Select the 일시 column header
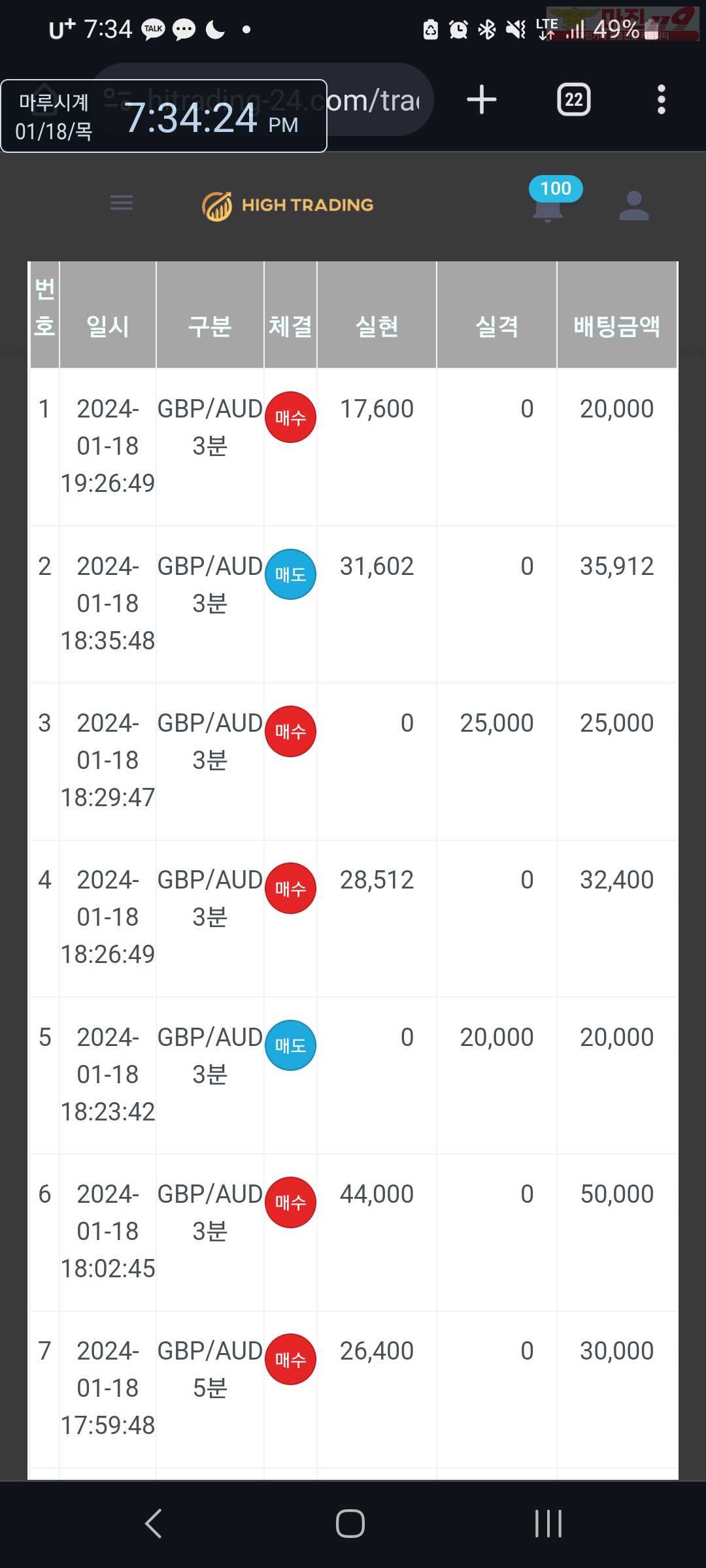Image resolution: width=706 pixels, height=1568 pixels. (x=108, y=326)
